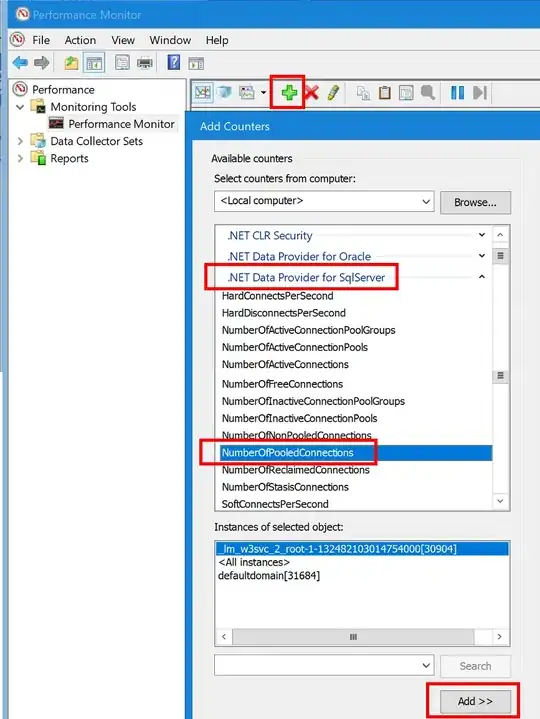Open the Action menu
This screenshot has width=540, height=719.
click(80, 40)
